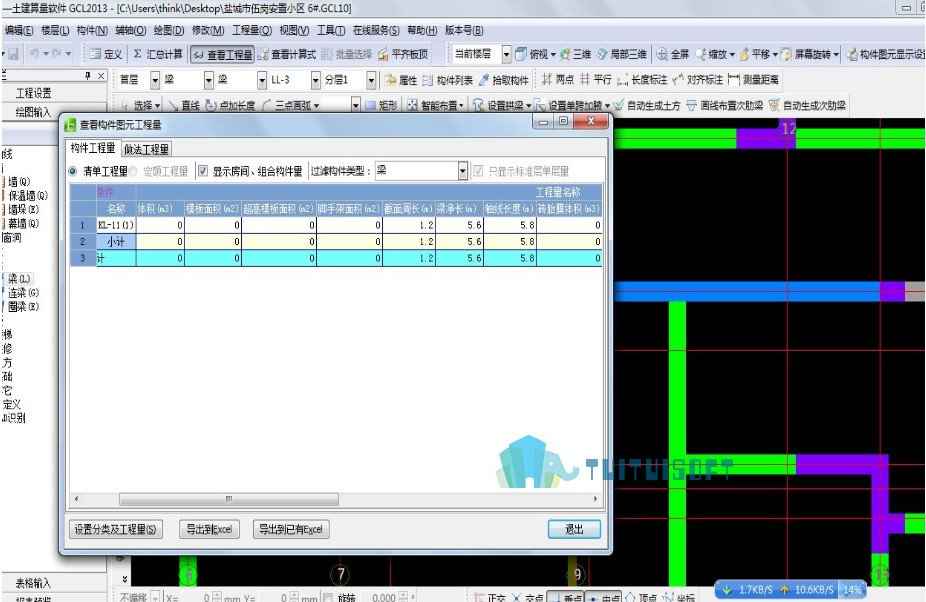Tick the 旋转 rotate checkbox
926x602 pixels.
point(328,597)
